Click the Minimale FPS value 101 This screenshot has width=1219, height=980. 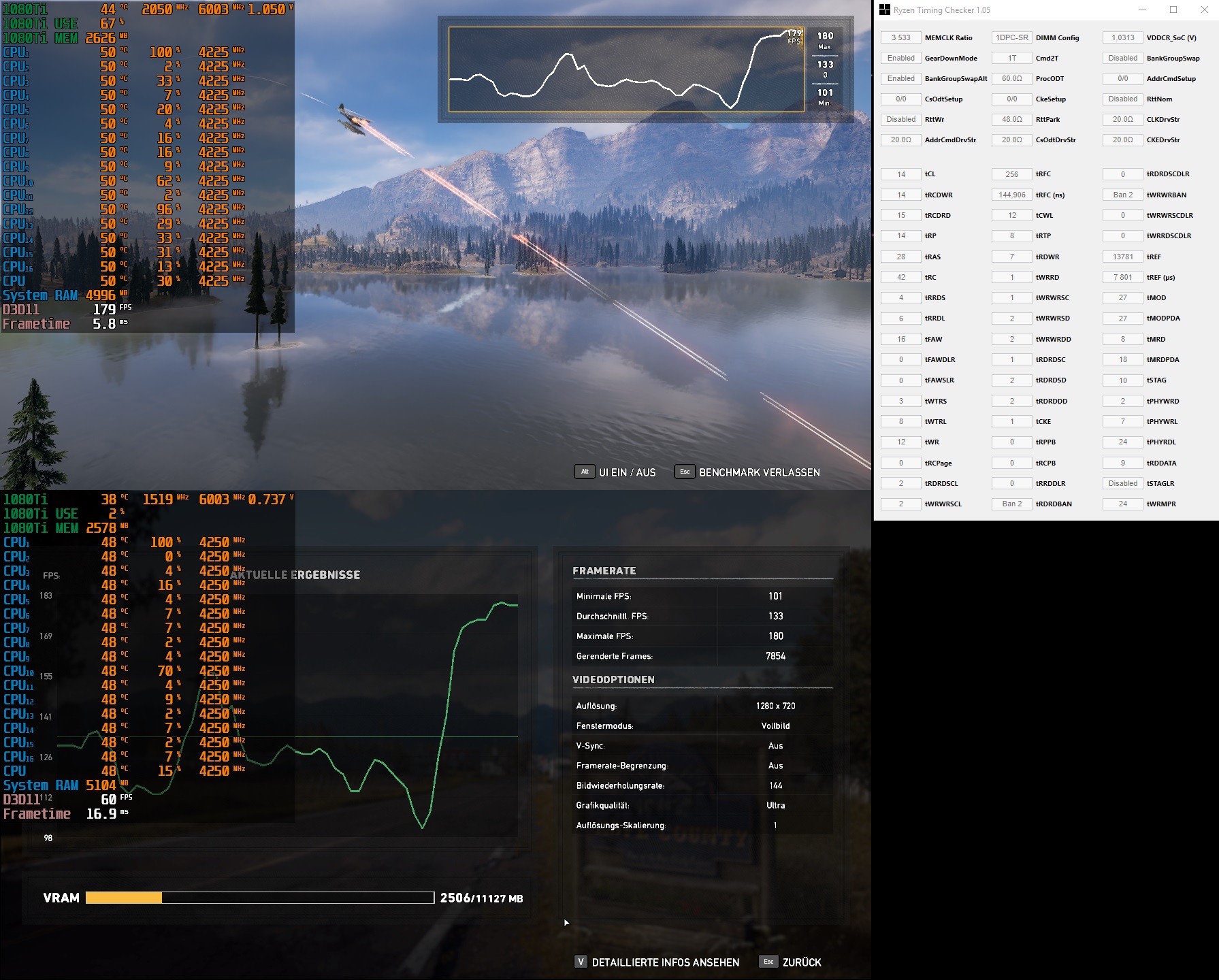coord(775,596)
